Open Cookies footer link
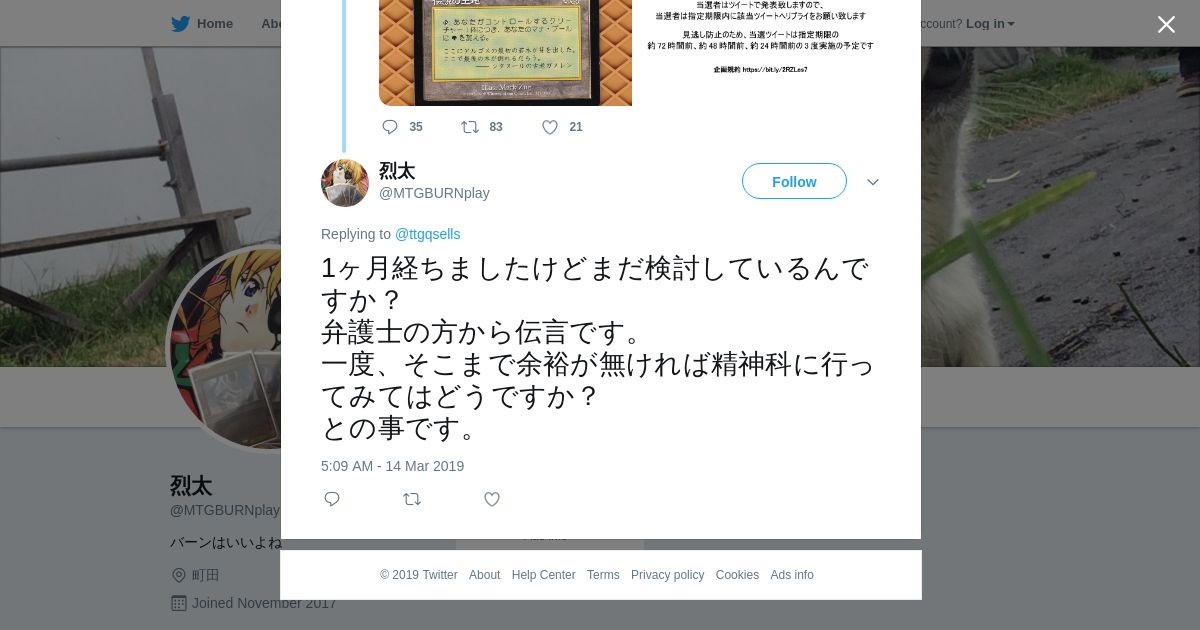This screenshot has width=1200, height=630. pos(737,575)
